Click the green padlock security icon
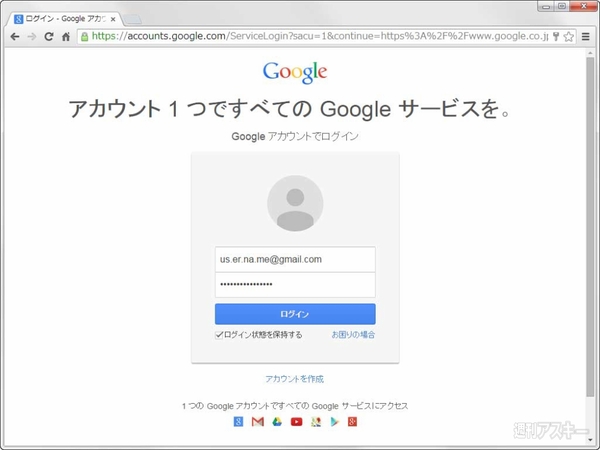This screenshot has width=600, height=450. 85,37
